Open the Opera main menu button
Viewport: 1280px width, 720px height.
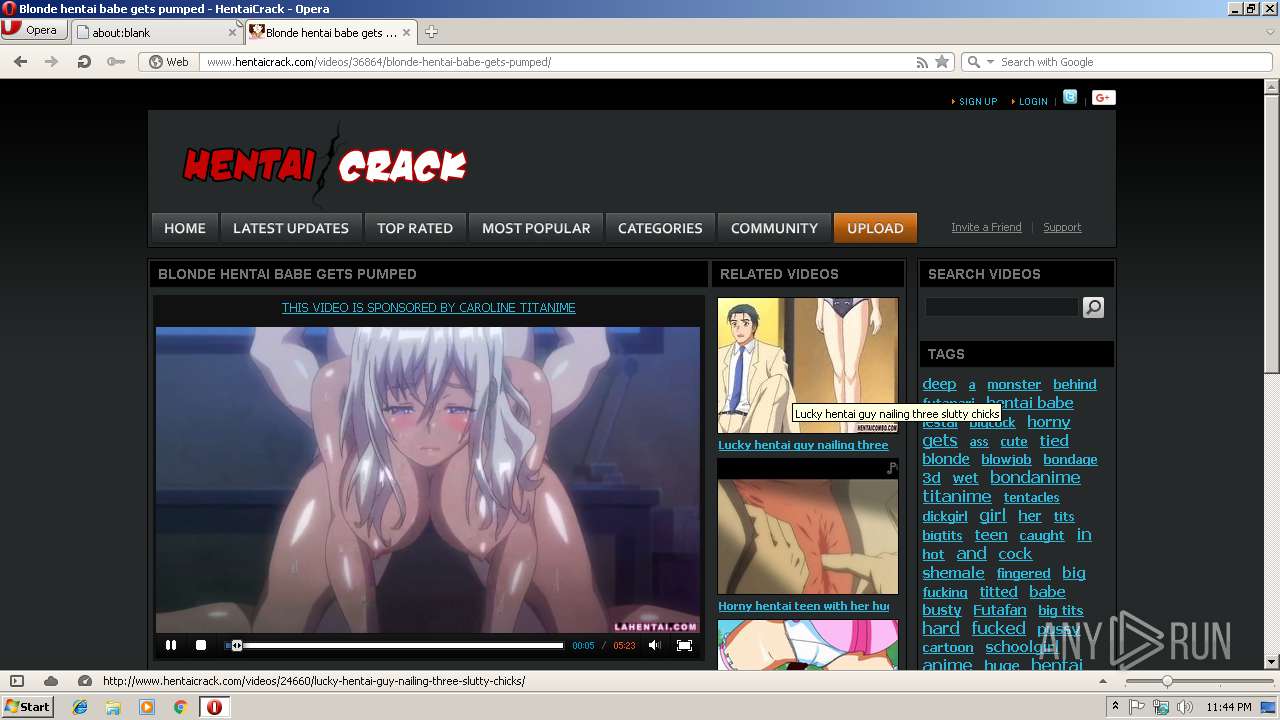33,30
